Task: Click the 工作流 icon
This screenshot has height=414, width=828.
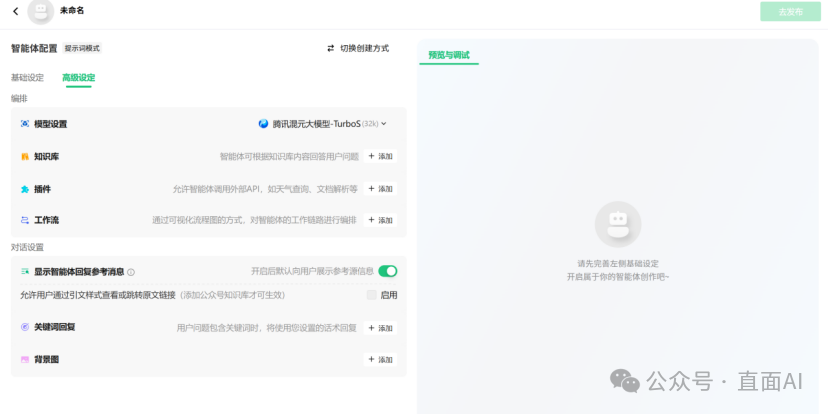Action: pyautogui.click(x=25, y=220)
